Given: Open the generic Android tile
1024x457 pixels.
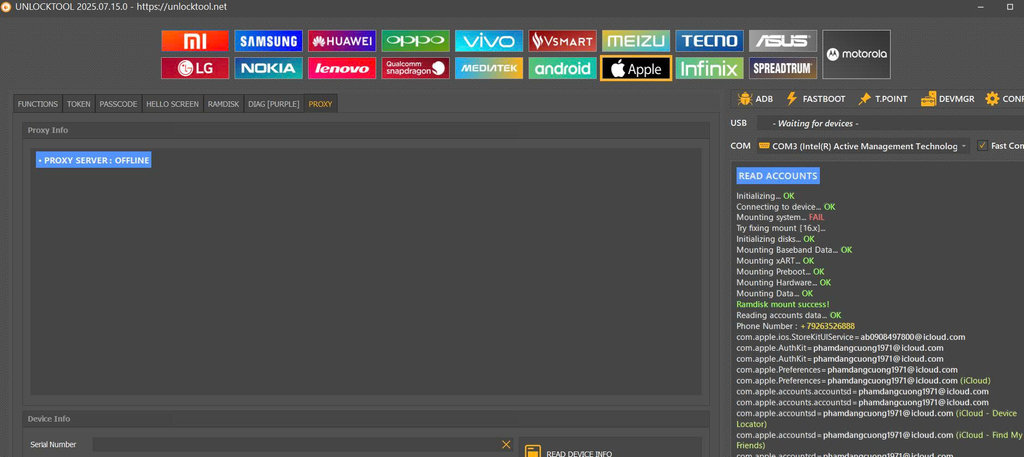Looking at the screenshot, I should pos(562,68).
